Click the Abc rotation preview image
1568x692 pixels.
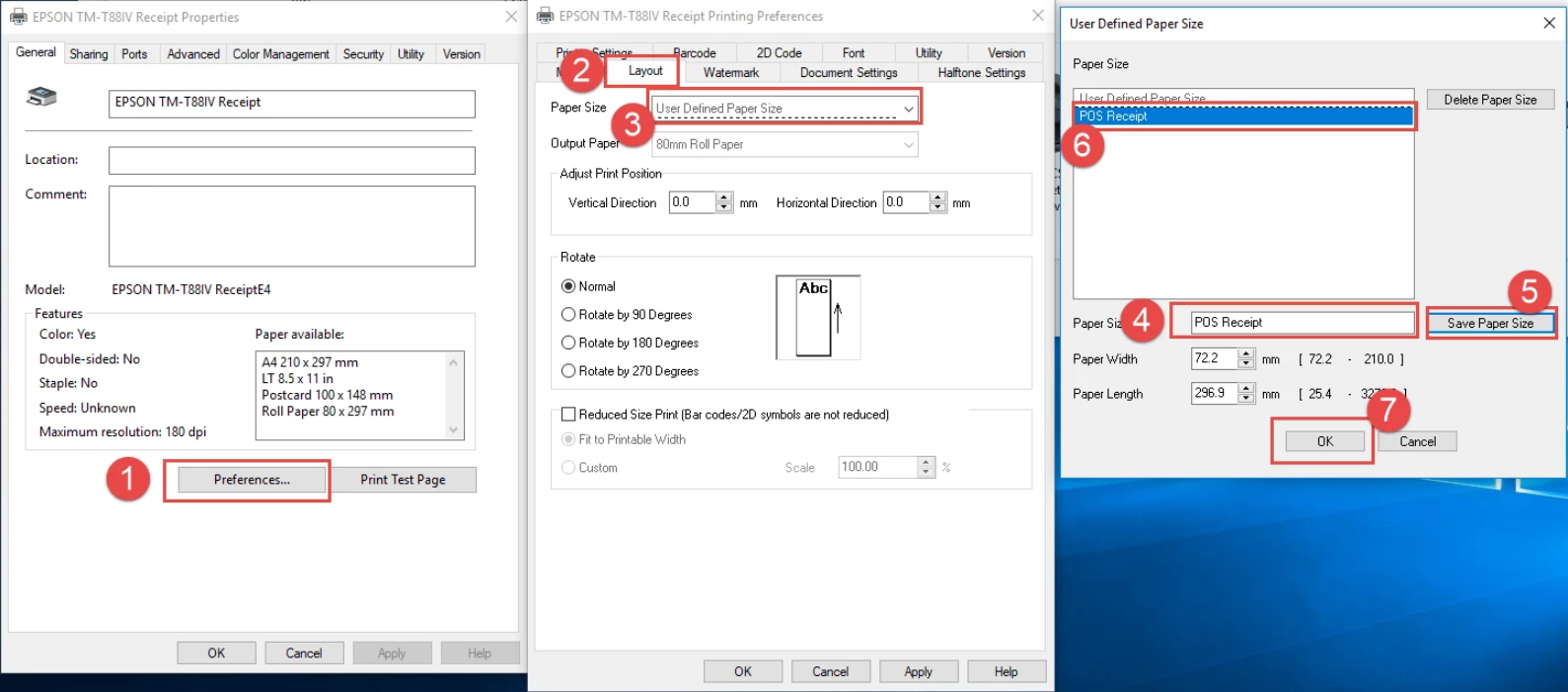coord(818,317)
